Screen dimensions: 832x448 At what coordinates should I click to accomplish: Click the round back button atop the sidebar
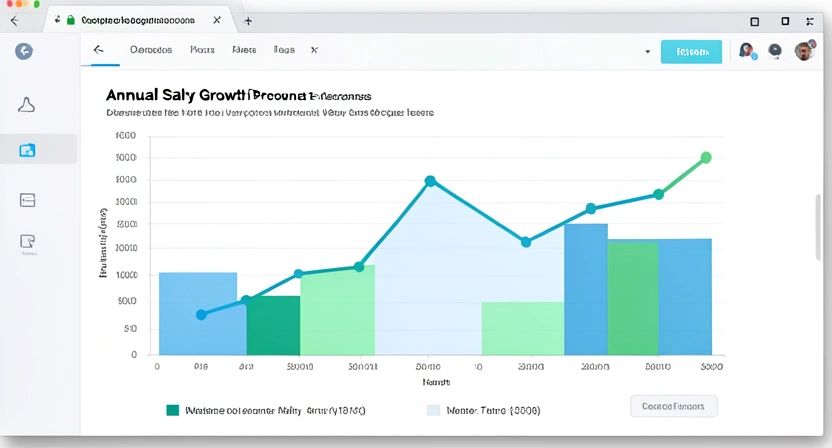(24, 52)
